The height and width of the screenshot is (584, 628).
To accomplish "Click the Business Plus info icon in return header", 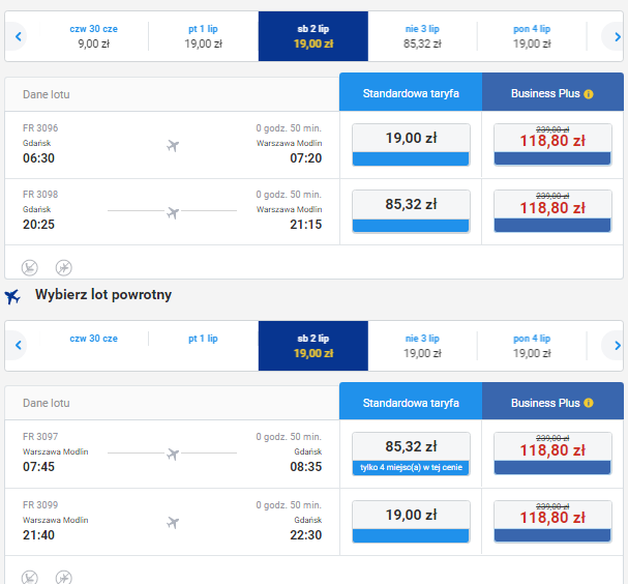I will [589, 403].
